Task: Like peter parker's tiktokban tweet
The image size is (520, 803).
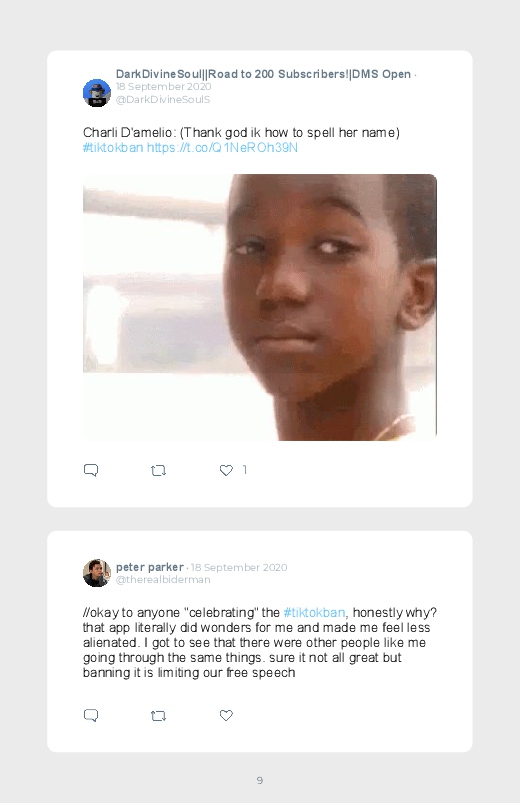Action: coord(226,715)
